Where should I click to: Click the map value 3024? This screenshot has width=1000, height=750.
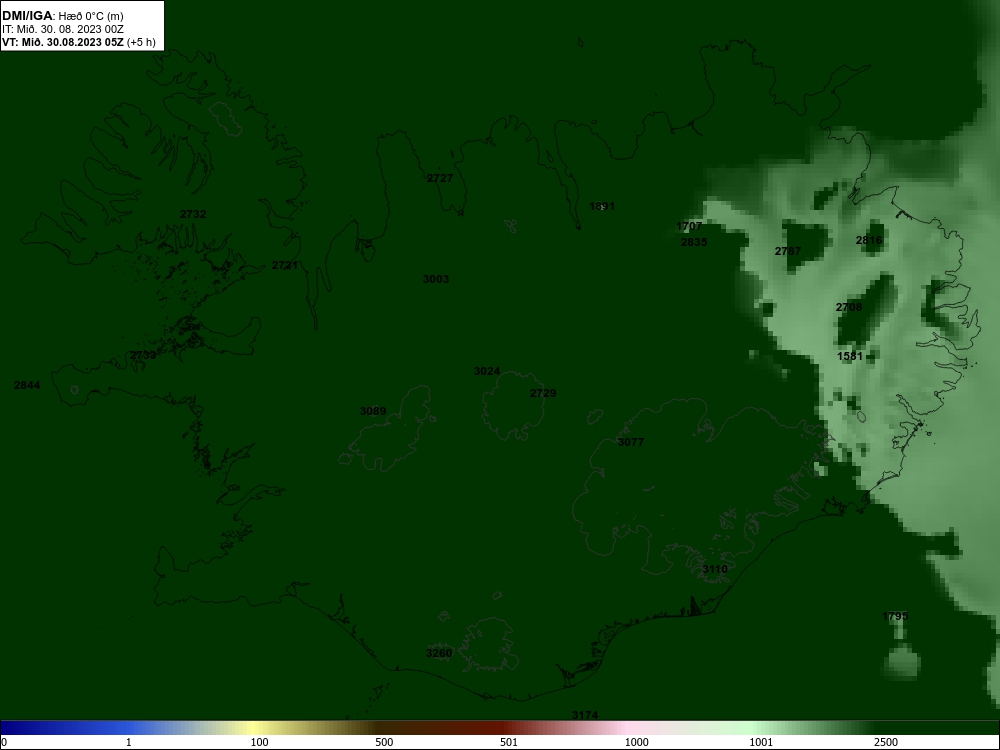(487, 372)
